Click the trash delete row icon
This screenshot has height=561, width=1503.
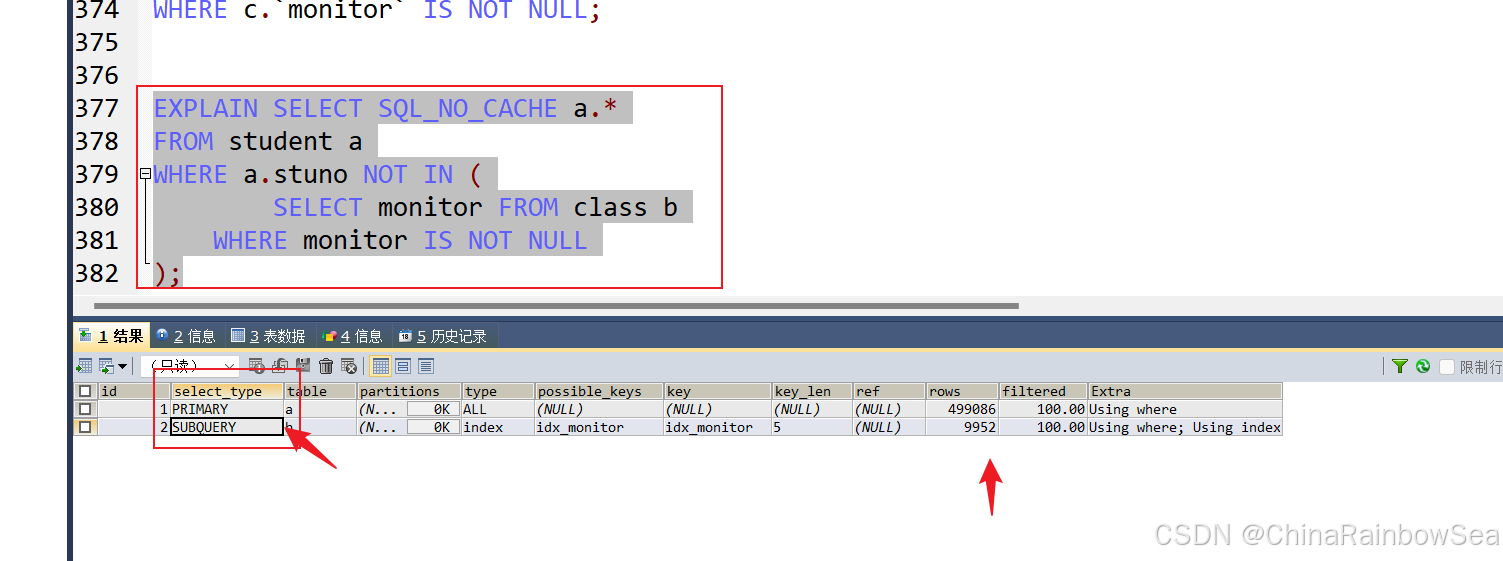(326, 366)
